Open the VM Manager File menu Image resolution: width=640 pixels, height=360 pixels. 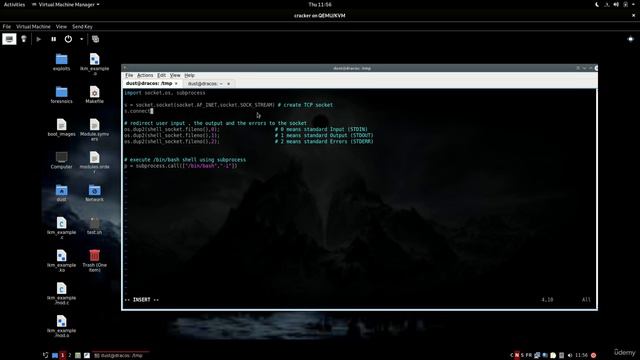pyautogui.click(x=7, y=27)
